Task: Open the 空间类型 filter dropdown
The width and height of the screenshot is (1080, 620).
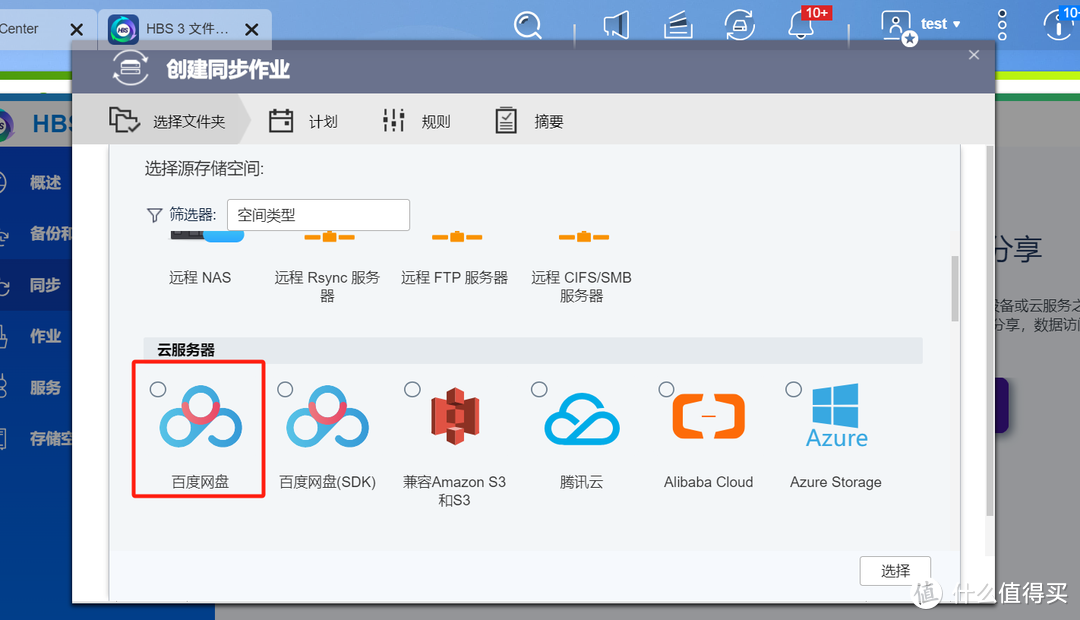Action: click(x=318, y=215)
